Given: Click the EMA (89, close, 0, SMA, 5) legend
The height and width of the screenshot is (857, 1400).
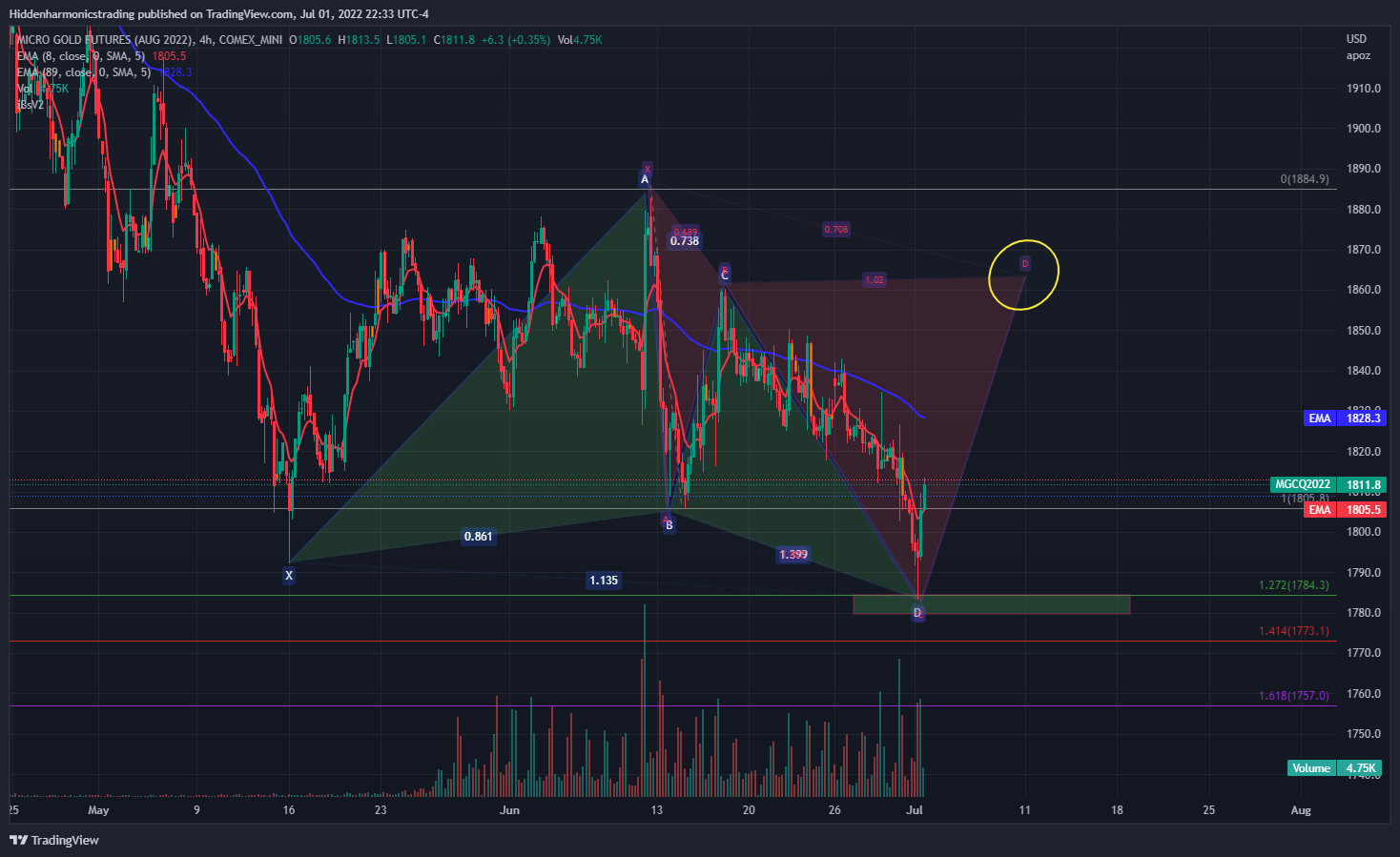Looking at the screenshot, I should [x=84, y=72].
